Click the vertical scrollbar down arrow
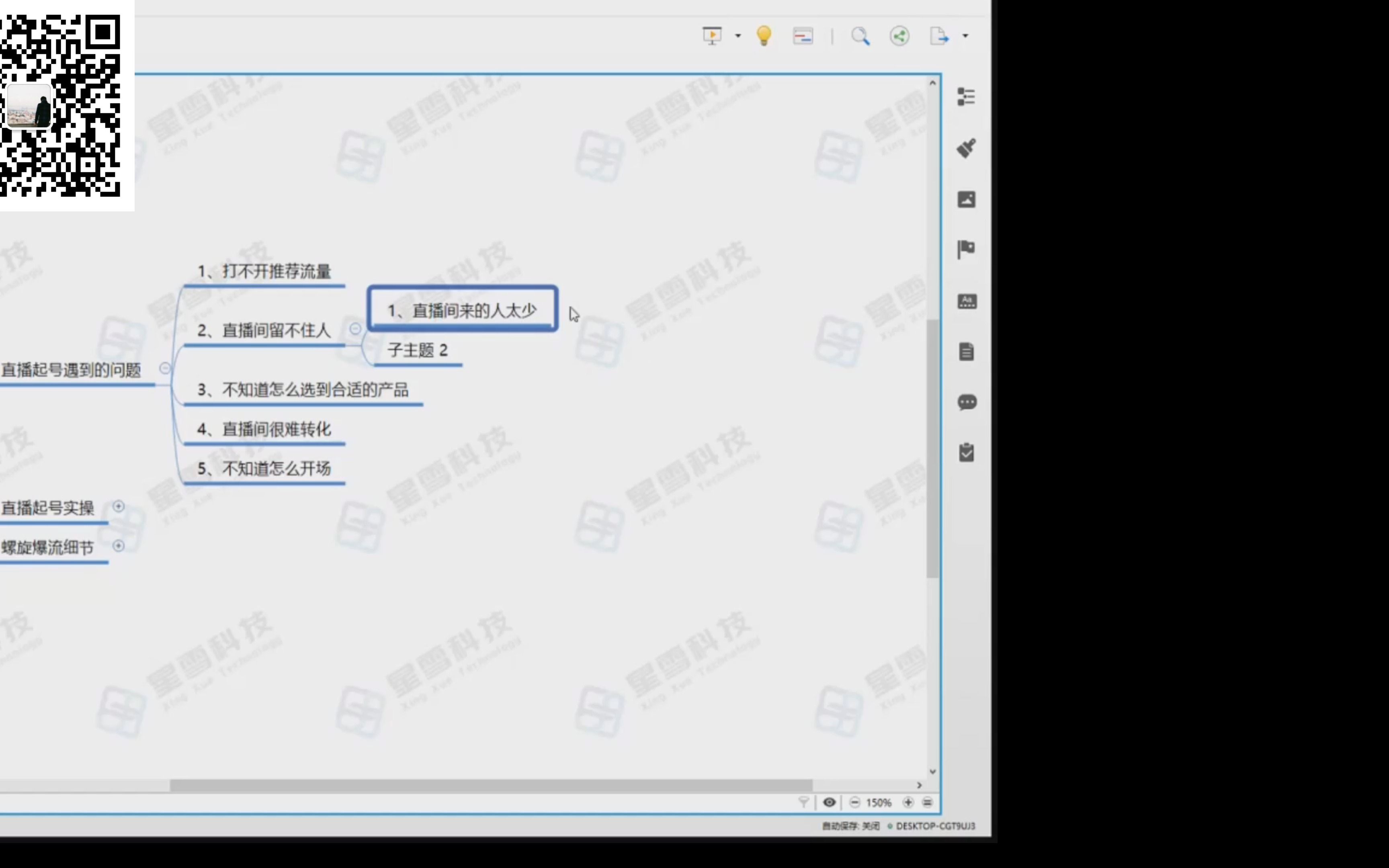This screenshot has width=1389, height=868. pyautogui.click(x=933, y=772)
